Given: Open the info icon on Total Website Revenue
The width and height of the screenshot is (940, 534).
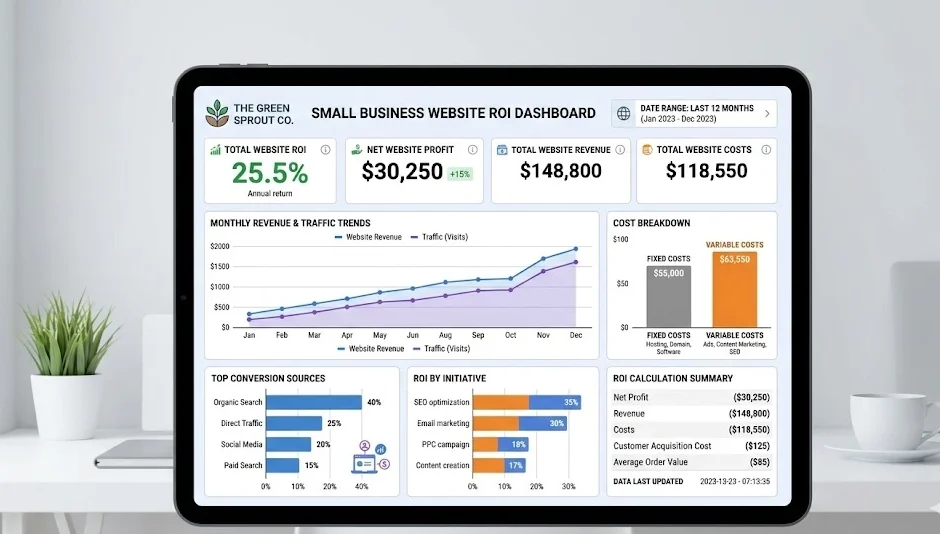Looking at the screenshot, I should pyautogui.click(x=620, y=150).
